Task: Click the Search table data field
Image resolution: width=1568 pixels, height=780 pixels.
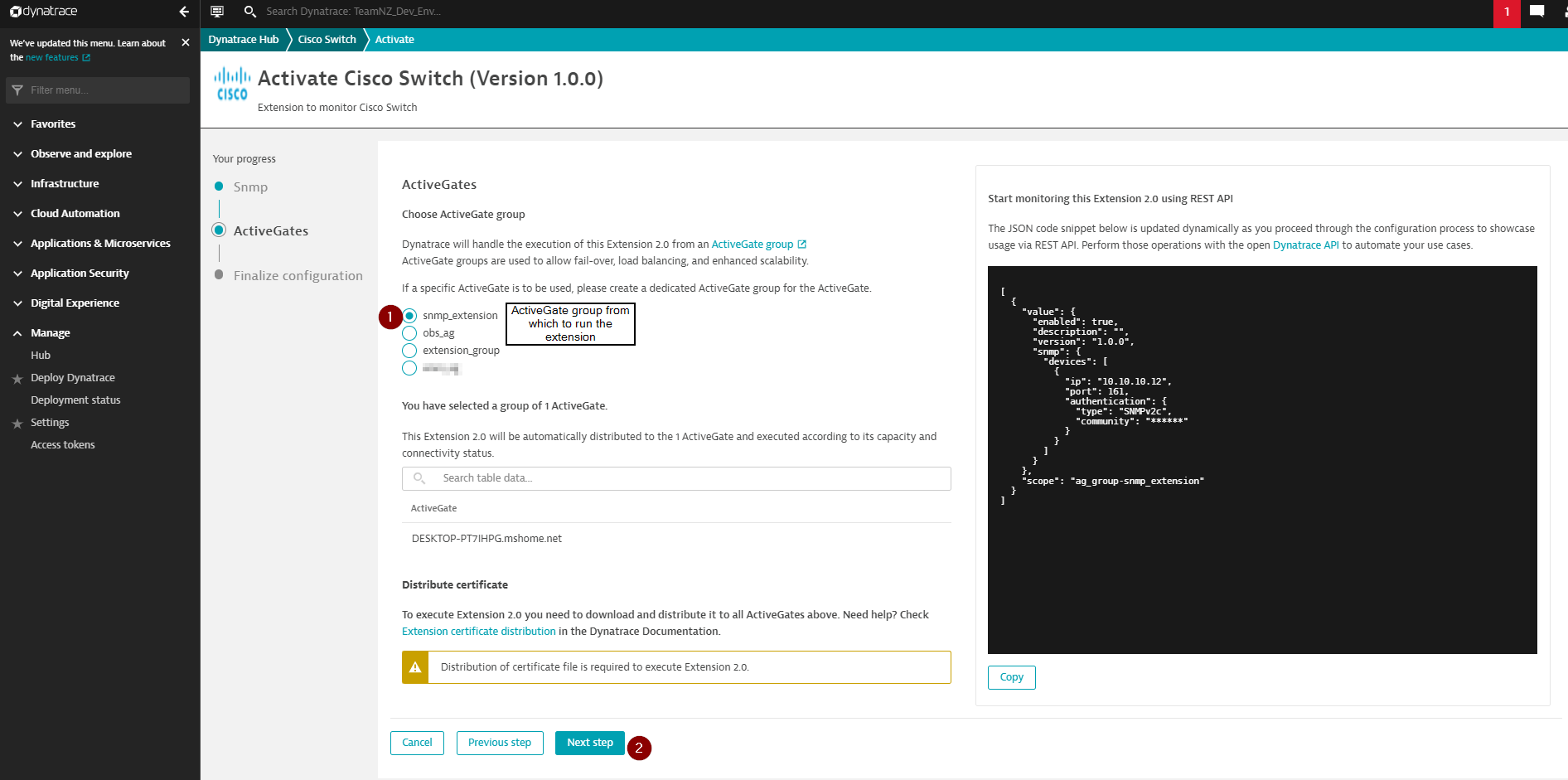Action: pyautogui.click(x=676, y=478)
